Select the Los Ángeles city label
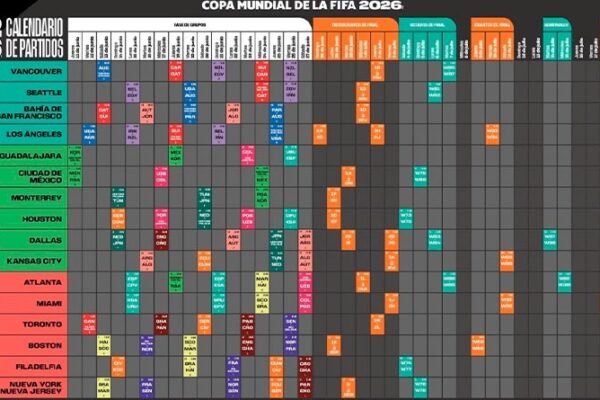Screen dimensions: 600x400 [34, 134]
